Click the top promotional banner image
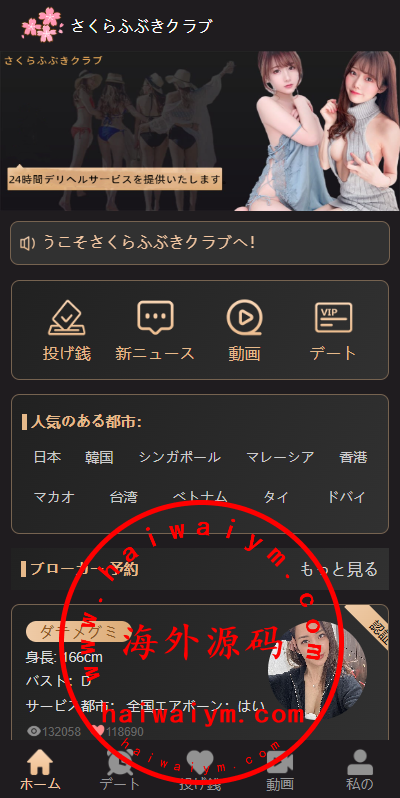Image resolution: width=400 pixels, height=798 pixels. (x=200, y=131)
